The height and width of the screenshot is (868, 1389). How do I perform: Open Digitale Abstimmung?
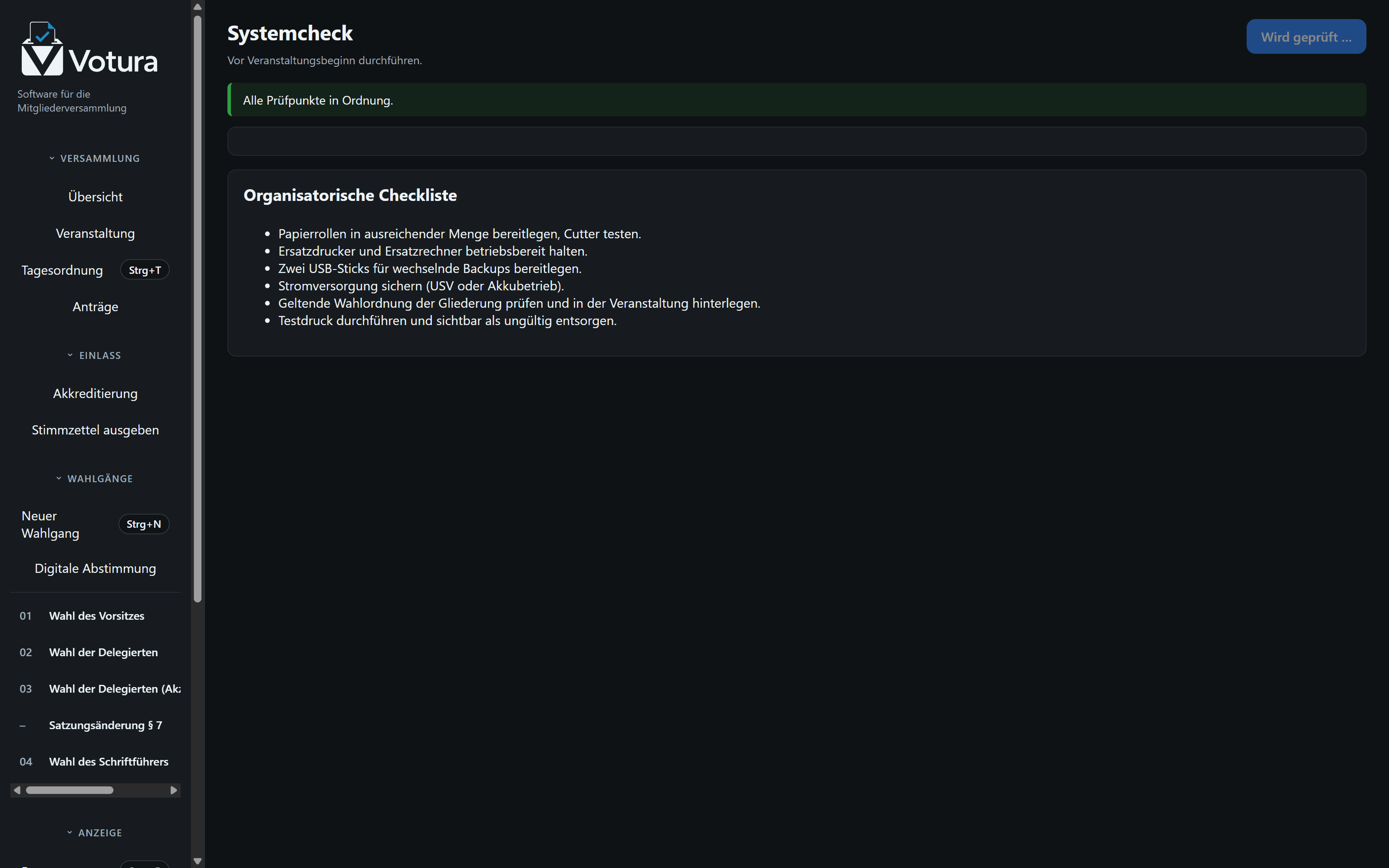(x=95, y=569)
